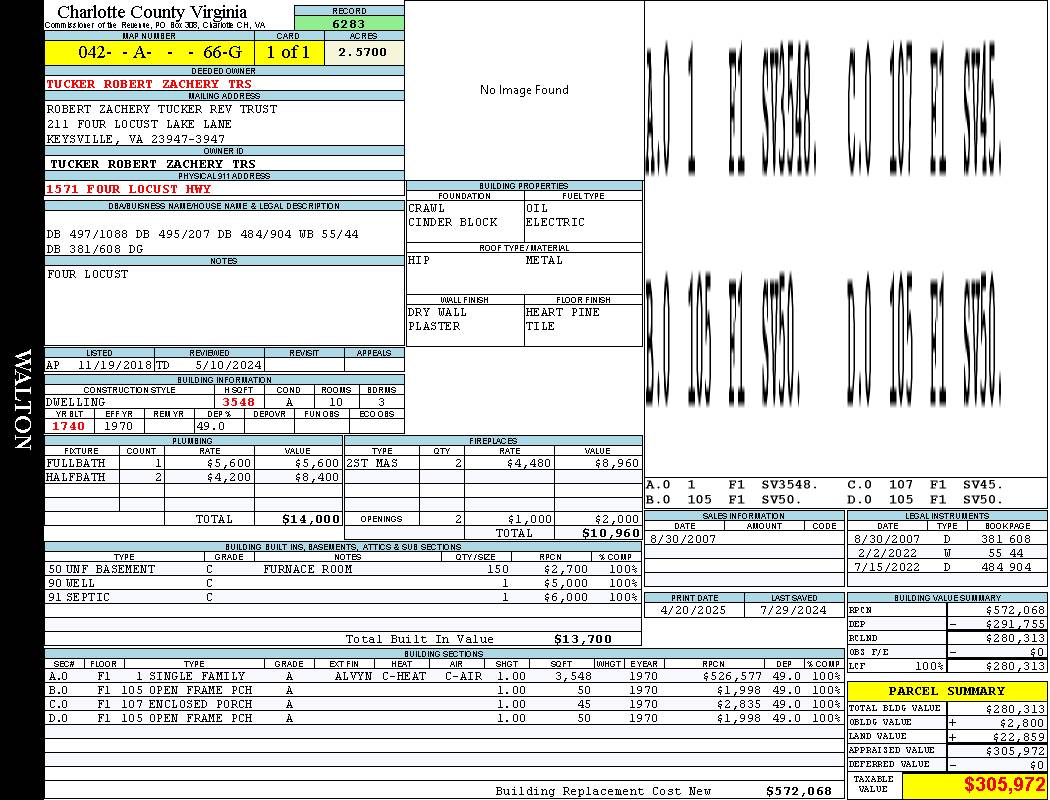
Task: Click the FULLBATH plumbing row
Action: pos(194,463)
